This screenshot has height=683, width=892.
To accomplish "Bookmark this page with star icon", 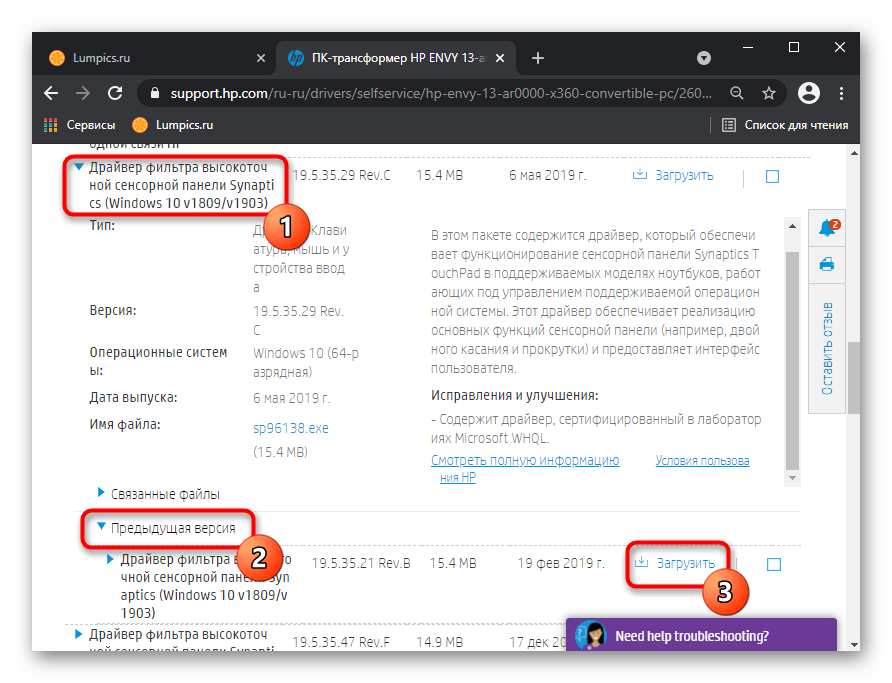I will [x=768, y=93].
